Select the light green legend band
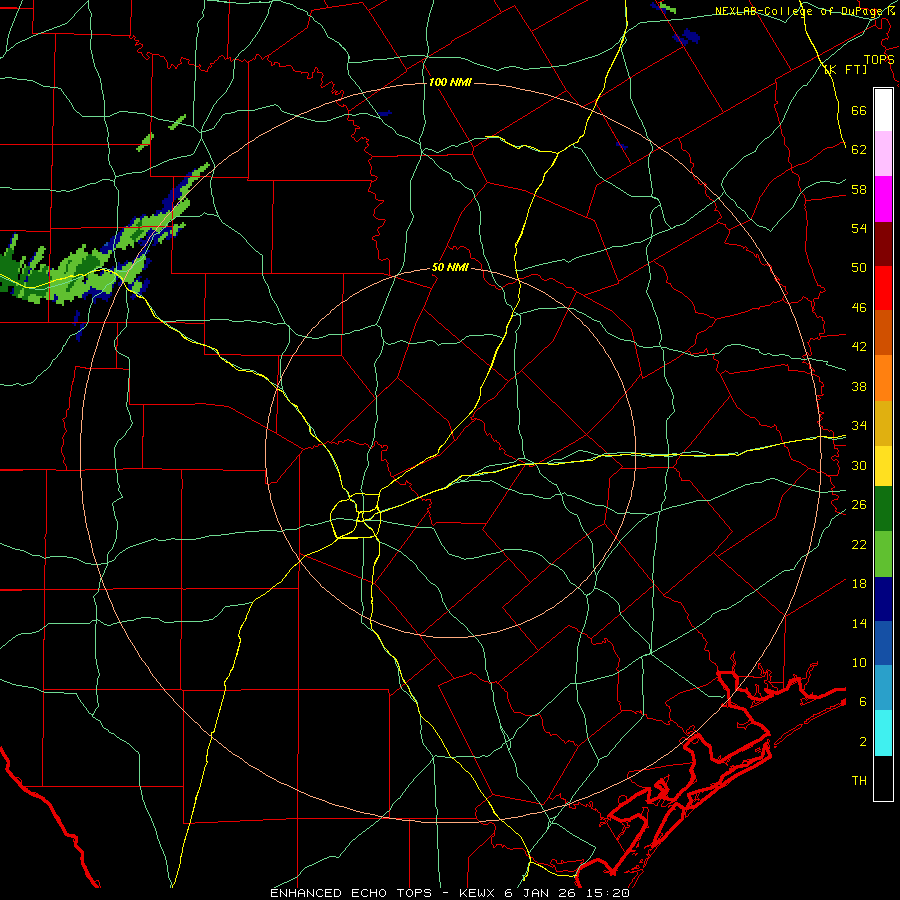This screenshot has width=900, height=900. tap(883, 554)
